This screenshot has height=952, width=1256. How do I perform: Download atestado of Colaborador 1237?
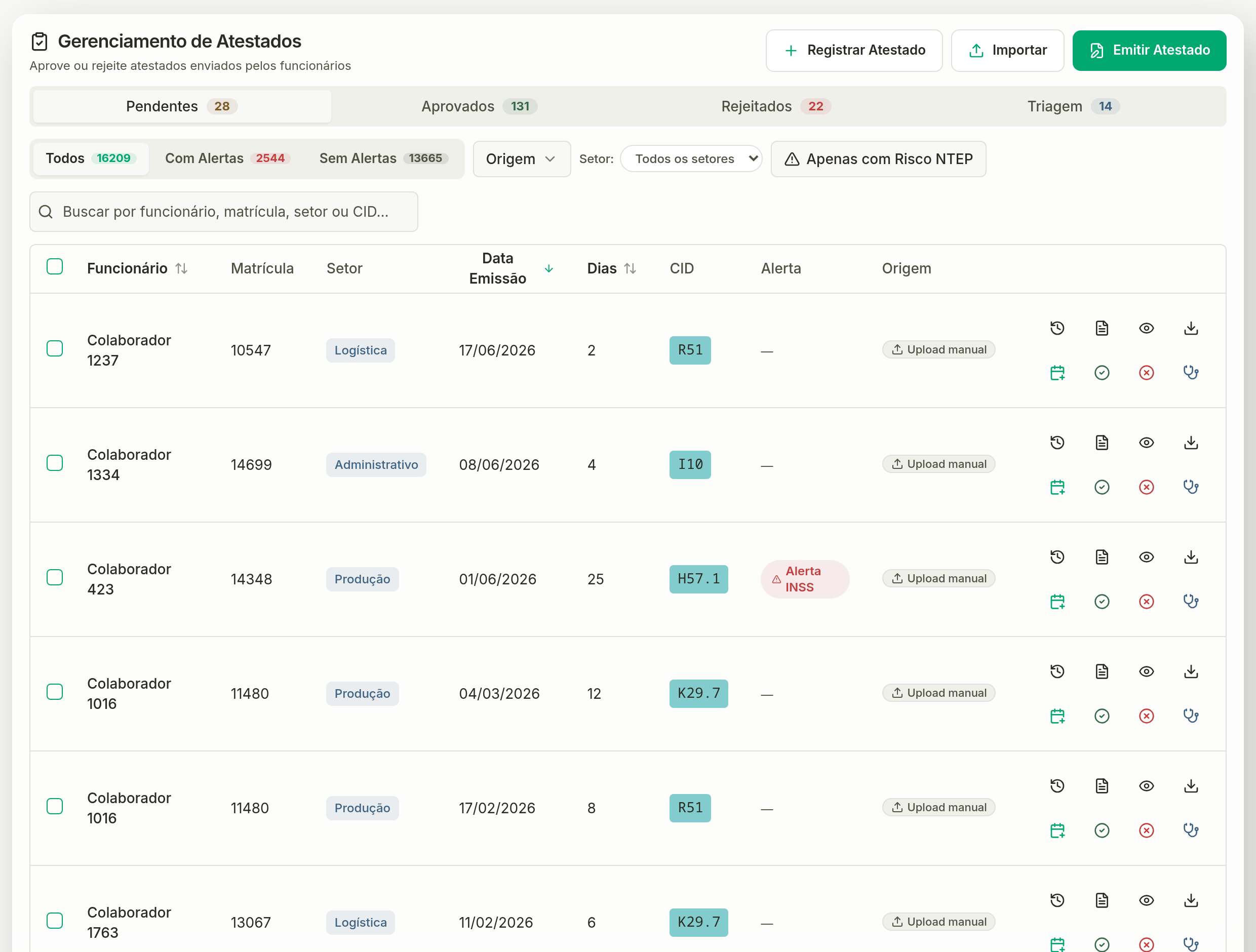click(x=1191, y=328)
